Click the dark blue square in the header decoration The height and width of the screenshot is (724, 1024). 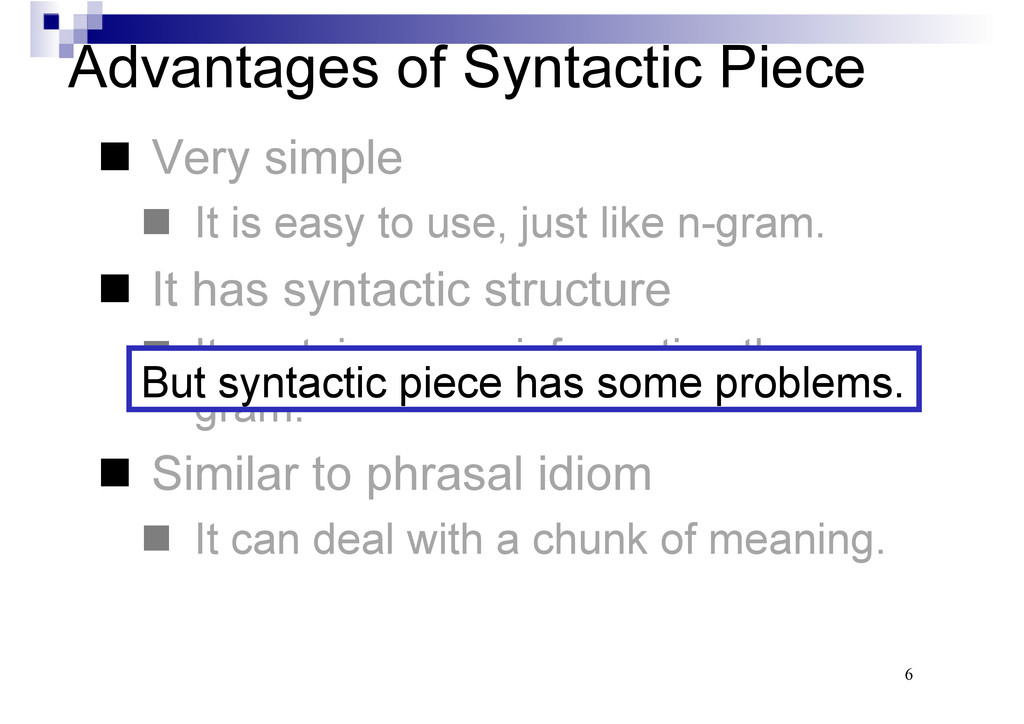pos(51,22)
